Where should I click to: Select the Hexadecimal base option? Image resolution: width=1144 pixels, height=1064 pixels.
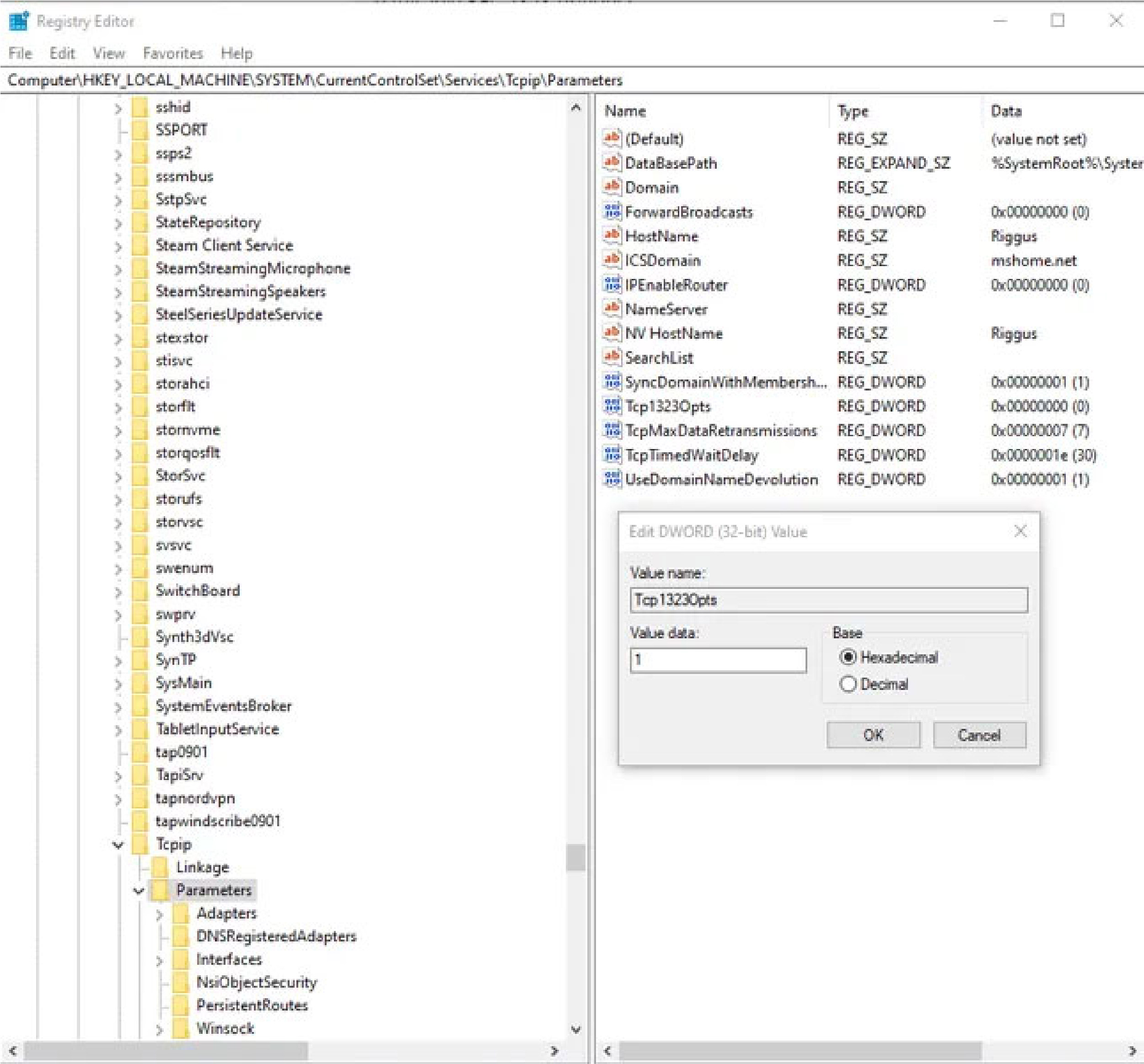point(848,658)
